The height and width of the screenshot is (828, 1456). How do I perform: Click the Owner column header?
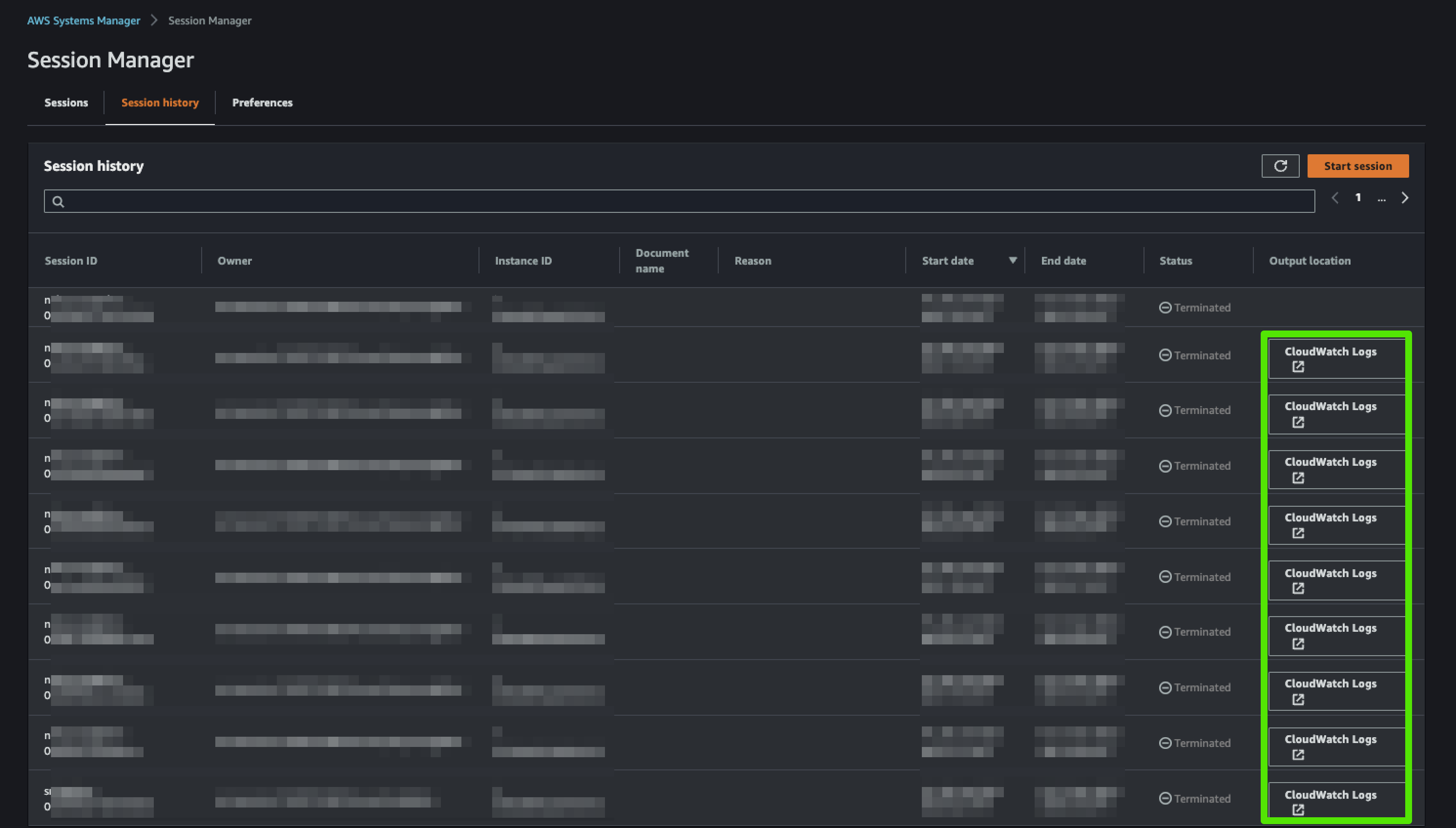point(234,260)
